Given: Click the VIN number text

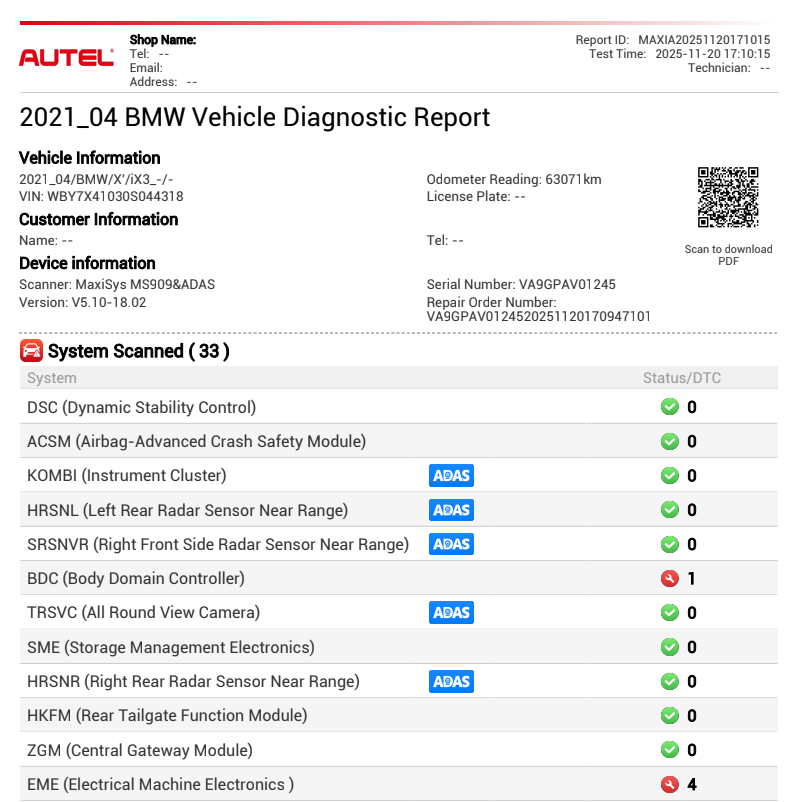Looking at the screenshot, I should pyautogui.click(x=101, y=197).
